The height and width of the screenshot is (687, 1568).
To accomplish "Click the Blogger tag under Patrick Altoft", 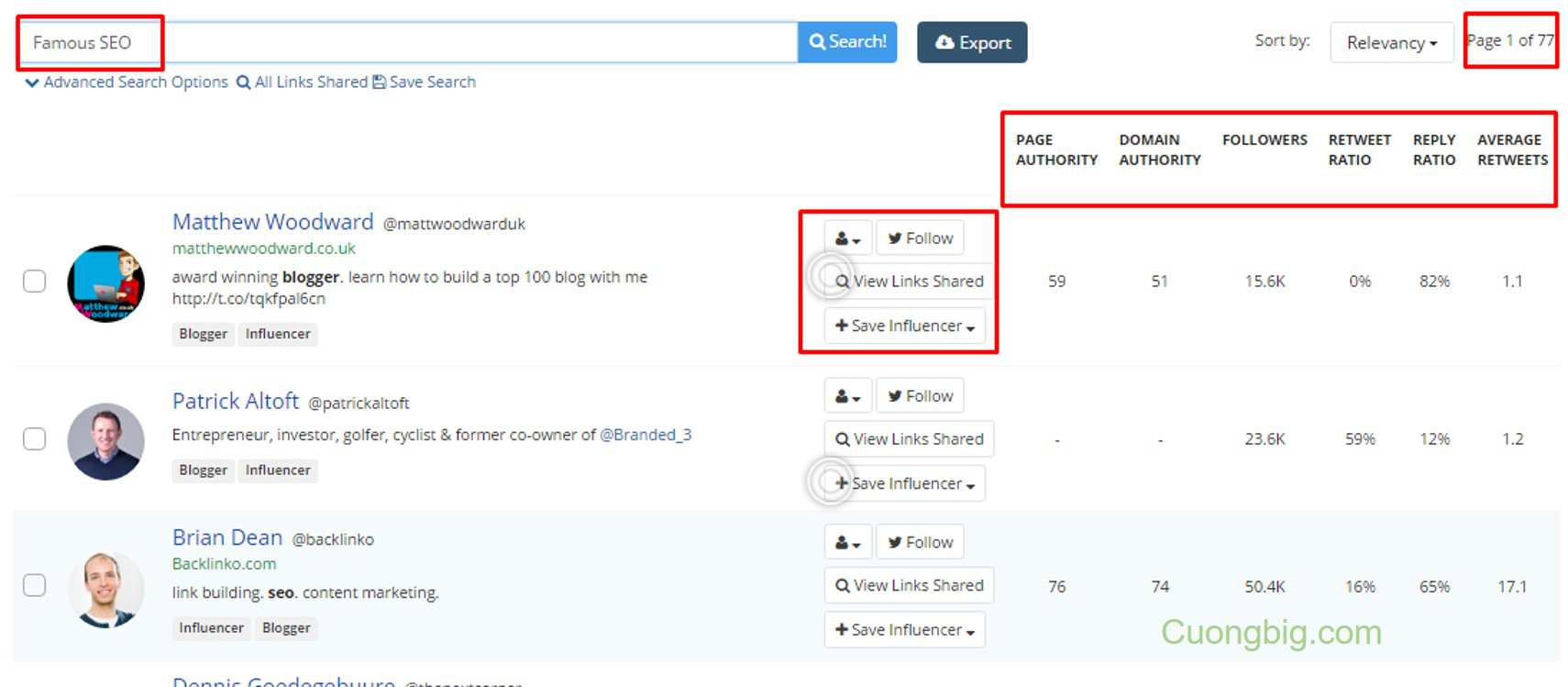I will pos(203,470).
